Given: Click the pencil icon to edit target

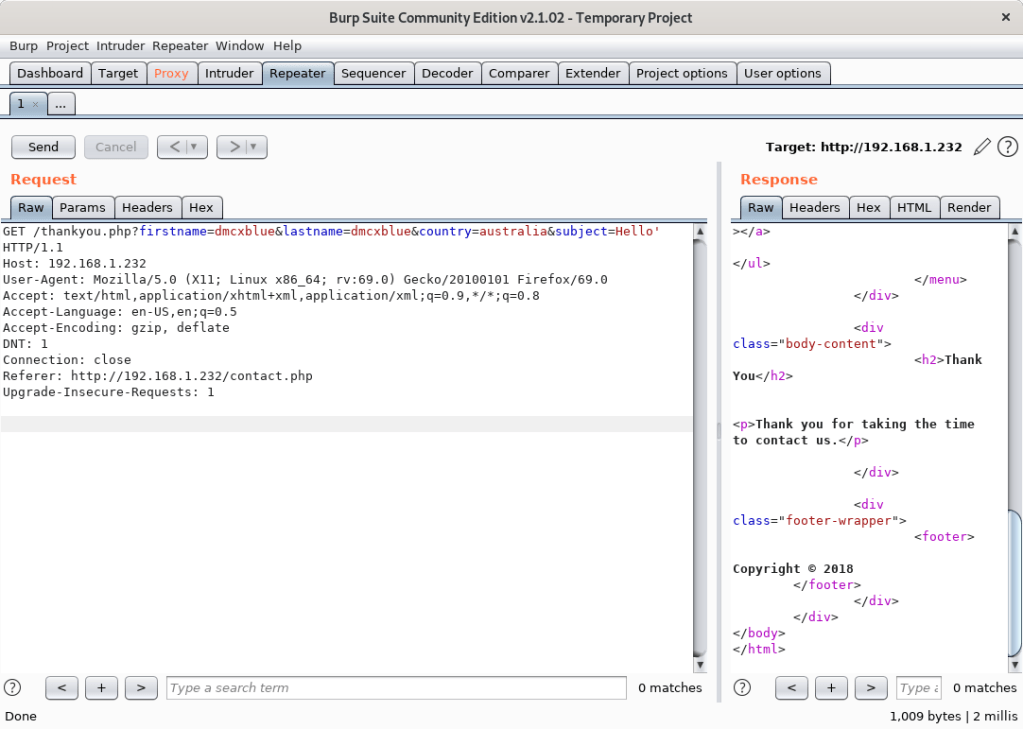Looking at the screenshot, I should click(x=981, y=147).
